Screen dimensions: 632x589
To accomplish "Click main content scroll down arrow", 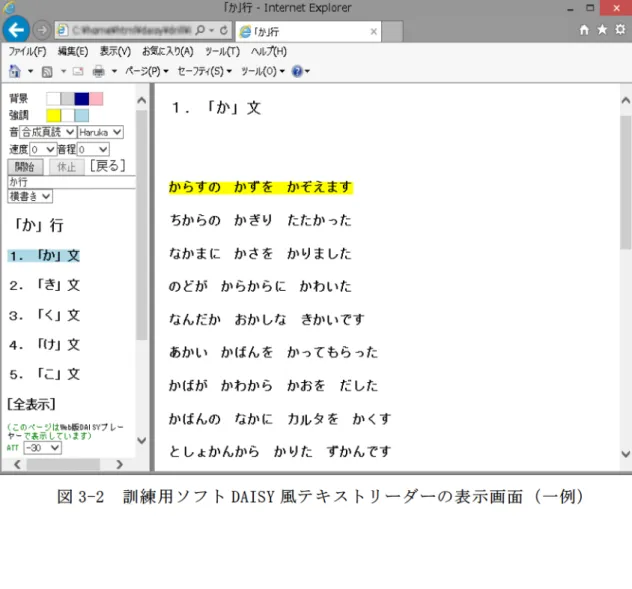I will click(626, 454).
